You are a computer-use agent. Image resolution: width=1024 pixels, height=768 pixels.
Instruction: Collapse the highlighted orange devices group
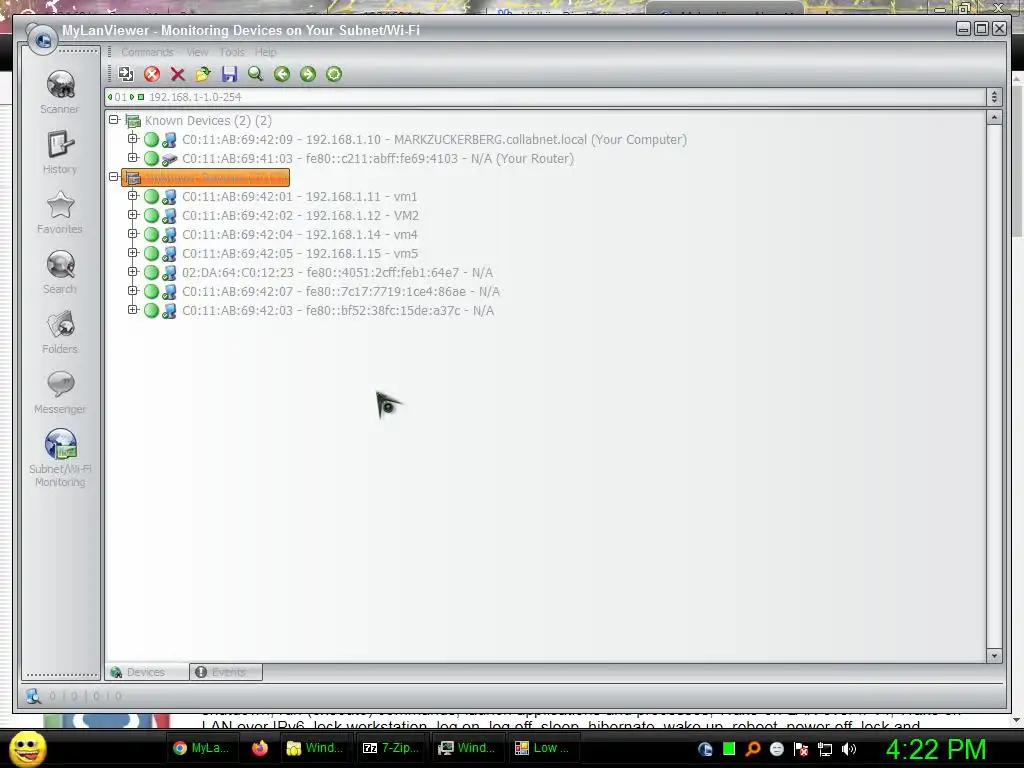pyautogui.click(x=114, y=177)
